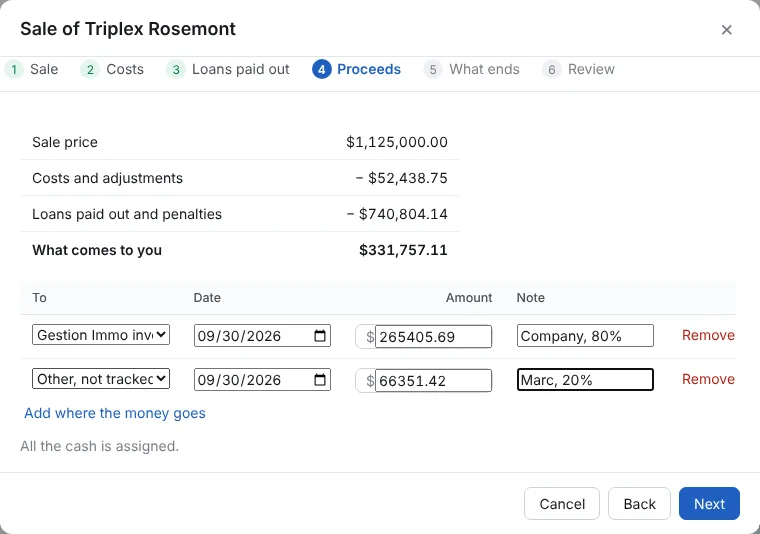The width and height of the screenshot is (760, 534).
Task: Select the loans amount $740,804.14
Action: (x=403, y=214)
